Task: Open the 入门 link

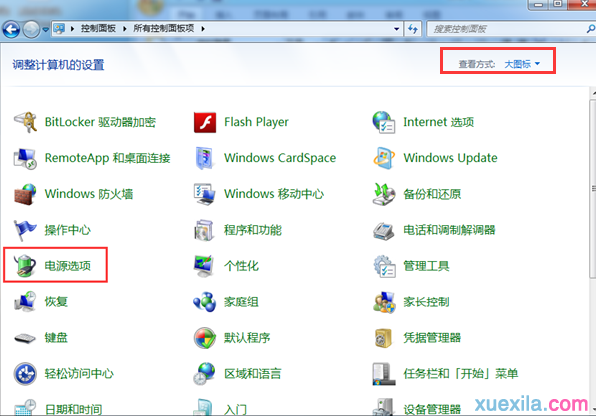Action: (235, 410)
